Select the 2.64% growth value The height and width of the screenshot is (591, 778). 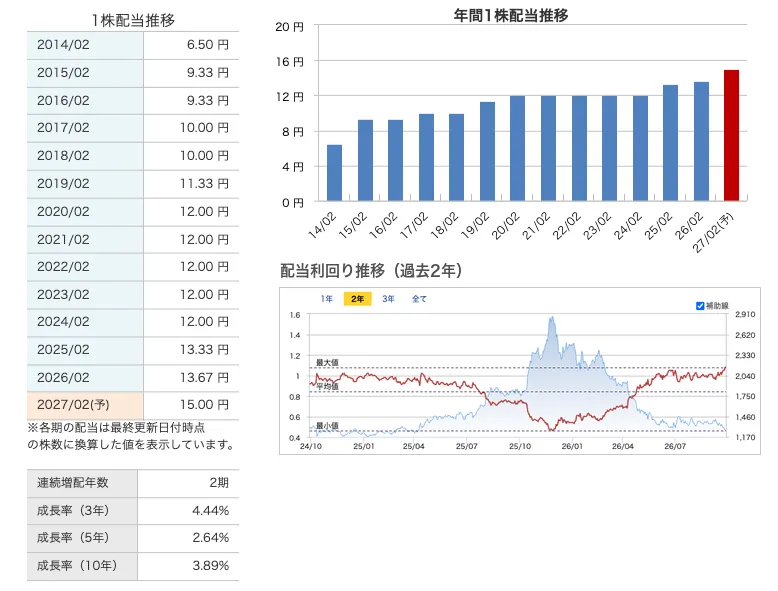point(210,537)
